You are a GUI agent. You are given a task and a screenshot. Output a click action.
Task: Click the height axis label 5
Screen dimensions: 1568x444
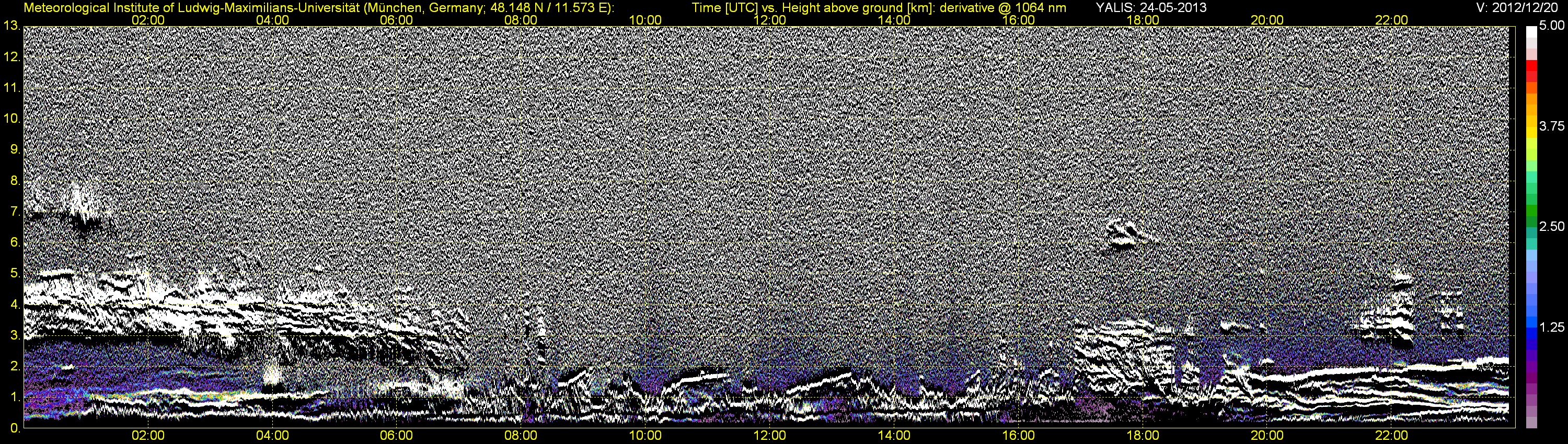point(15,274)
